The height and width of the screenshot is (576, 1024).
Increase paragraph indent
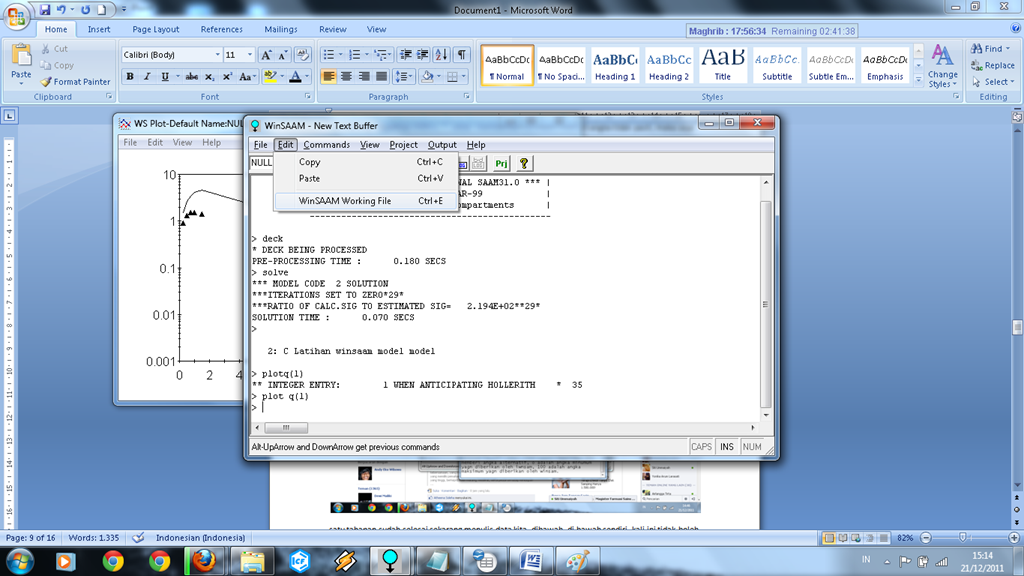point(423,55)
